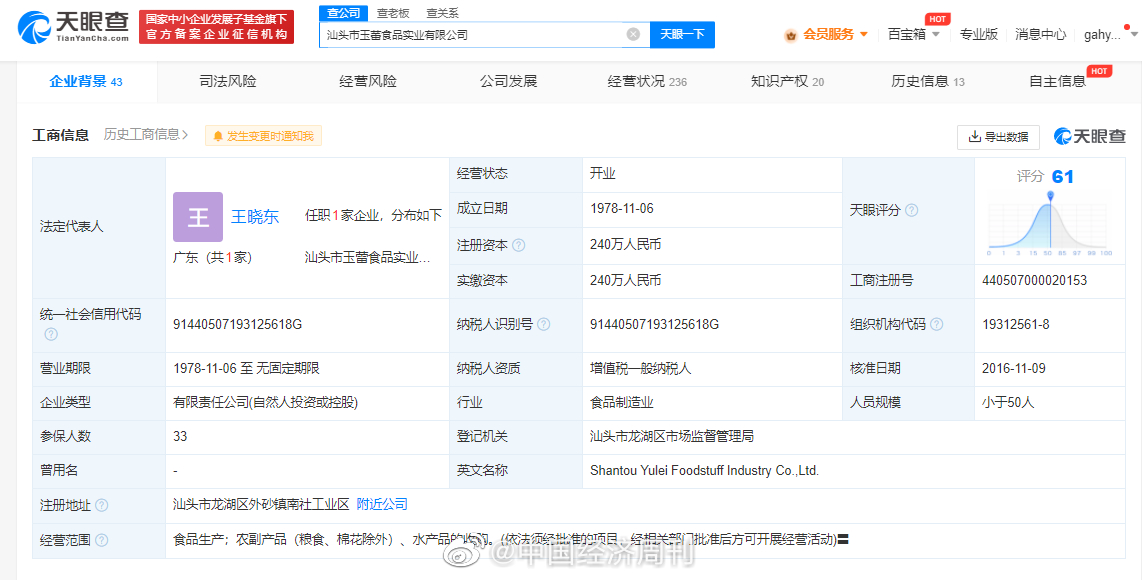Click the 企业类型 value 有限责任公司
1142x580 pixels.
pyautogui.click(x=265, y=402)
